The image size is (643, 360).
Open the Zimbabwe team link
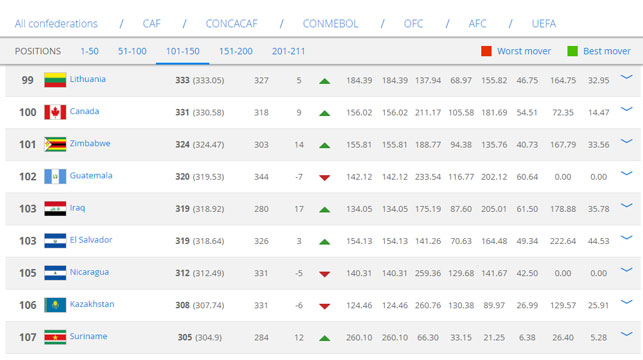point(90,143)
